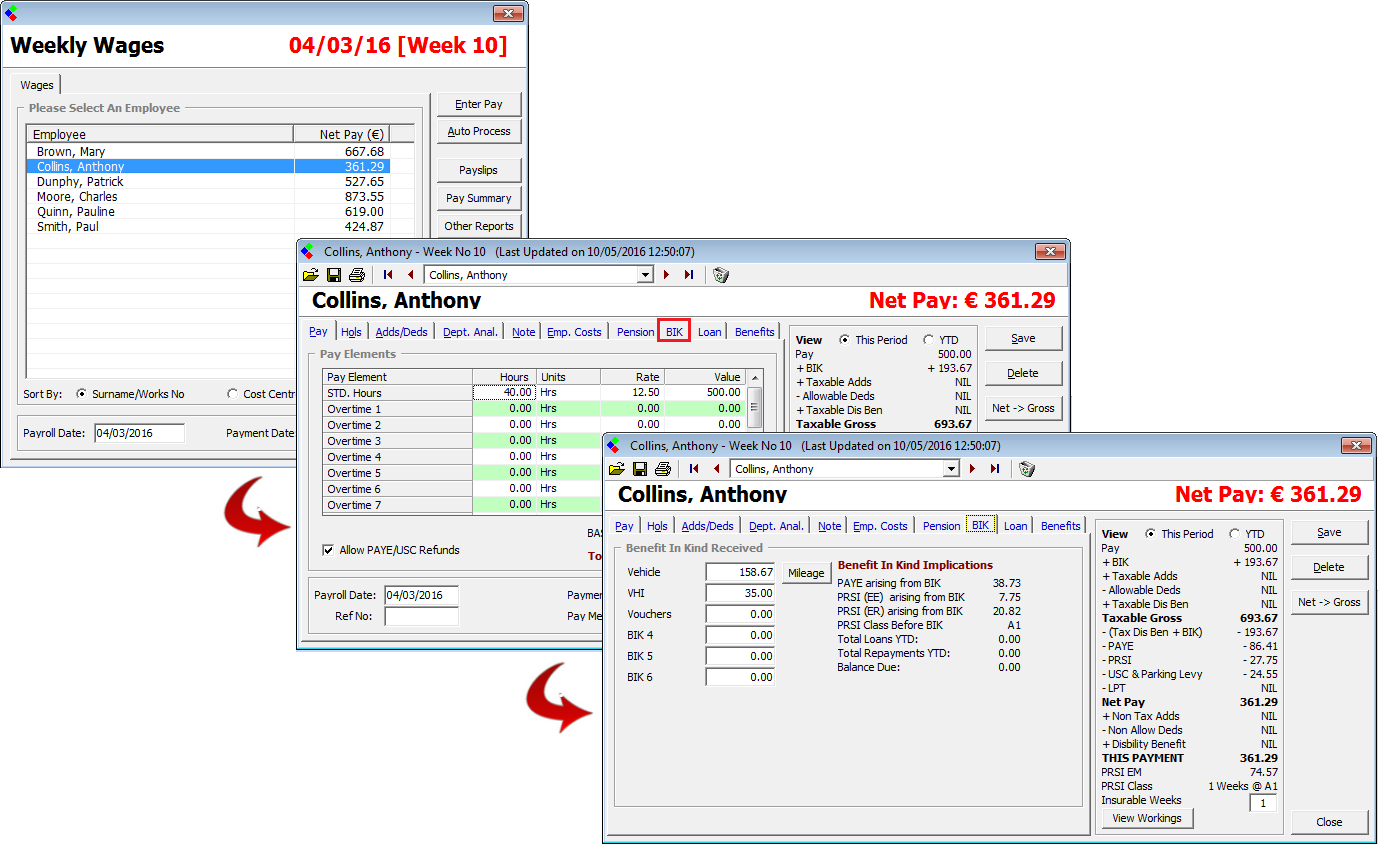Screen dimensions: 1379x847
Task: Click the printer icon in the front BIK window
Action: click(x=662, y=469)
